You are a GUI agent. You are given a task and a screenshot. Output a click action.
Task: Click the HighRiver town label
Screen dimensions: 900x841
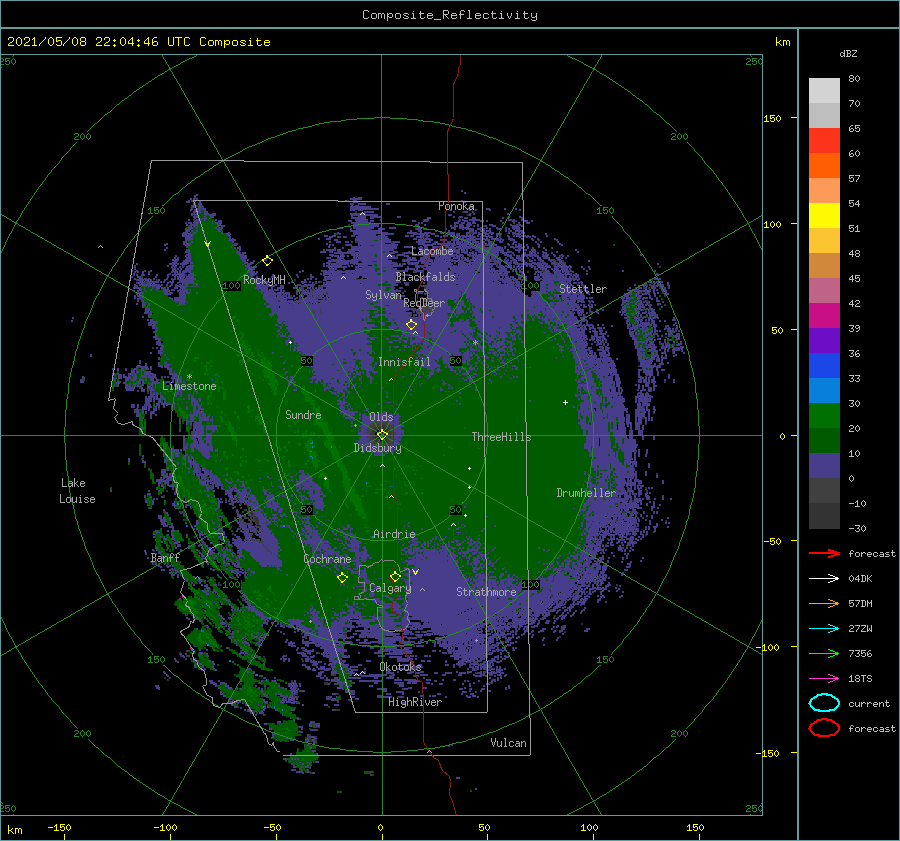click(415, 702)
